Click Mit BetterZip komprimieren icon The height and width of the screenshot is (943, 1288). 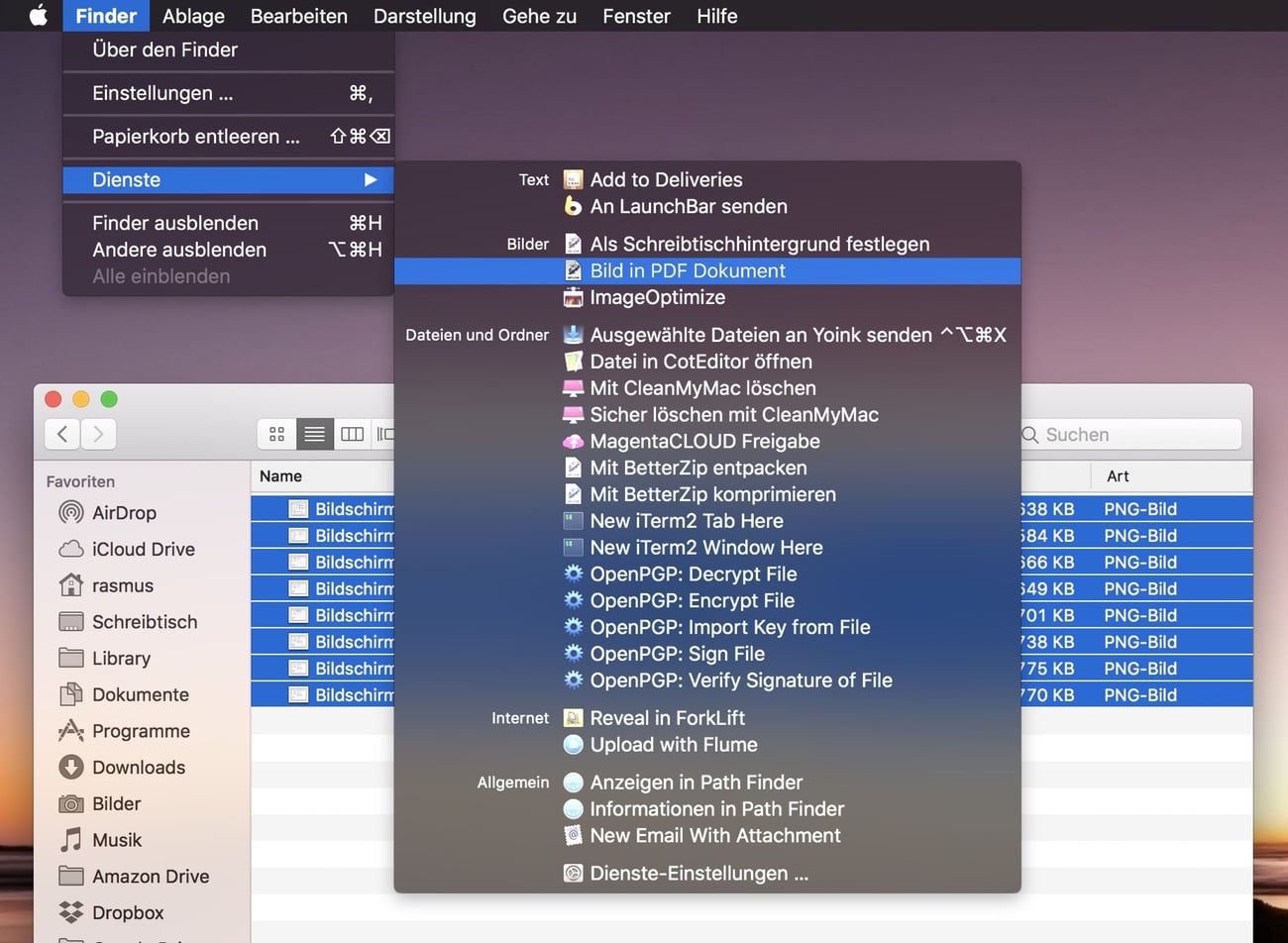point(573,494)
